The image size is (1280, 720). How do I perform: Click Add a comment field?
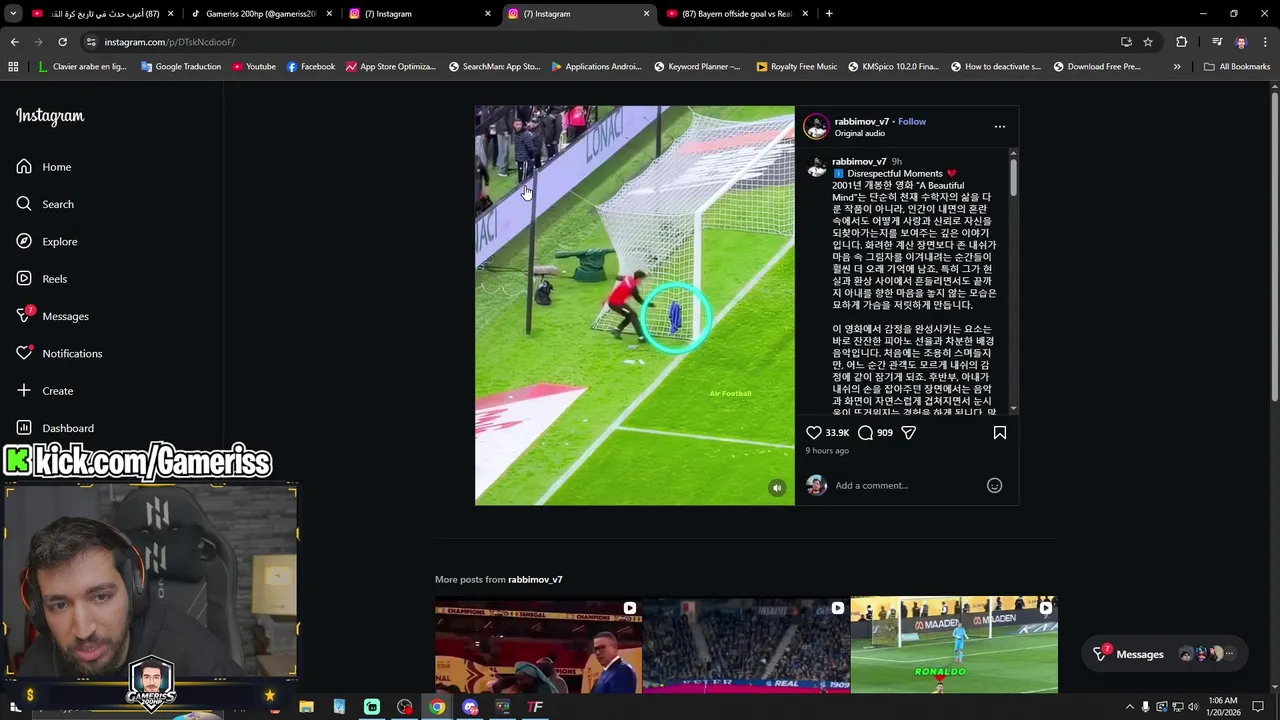(x=905, y=486)
